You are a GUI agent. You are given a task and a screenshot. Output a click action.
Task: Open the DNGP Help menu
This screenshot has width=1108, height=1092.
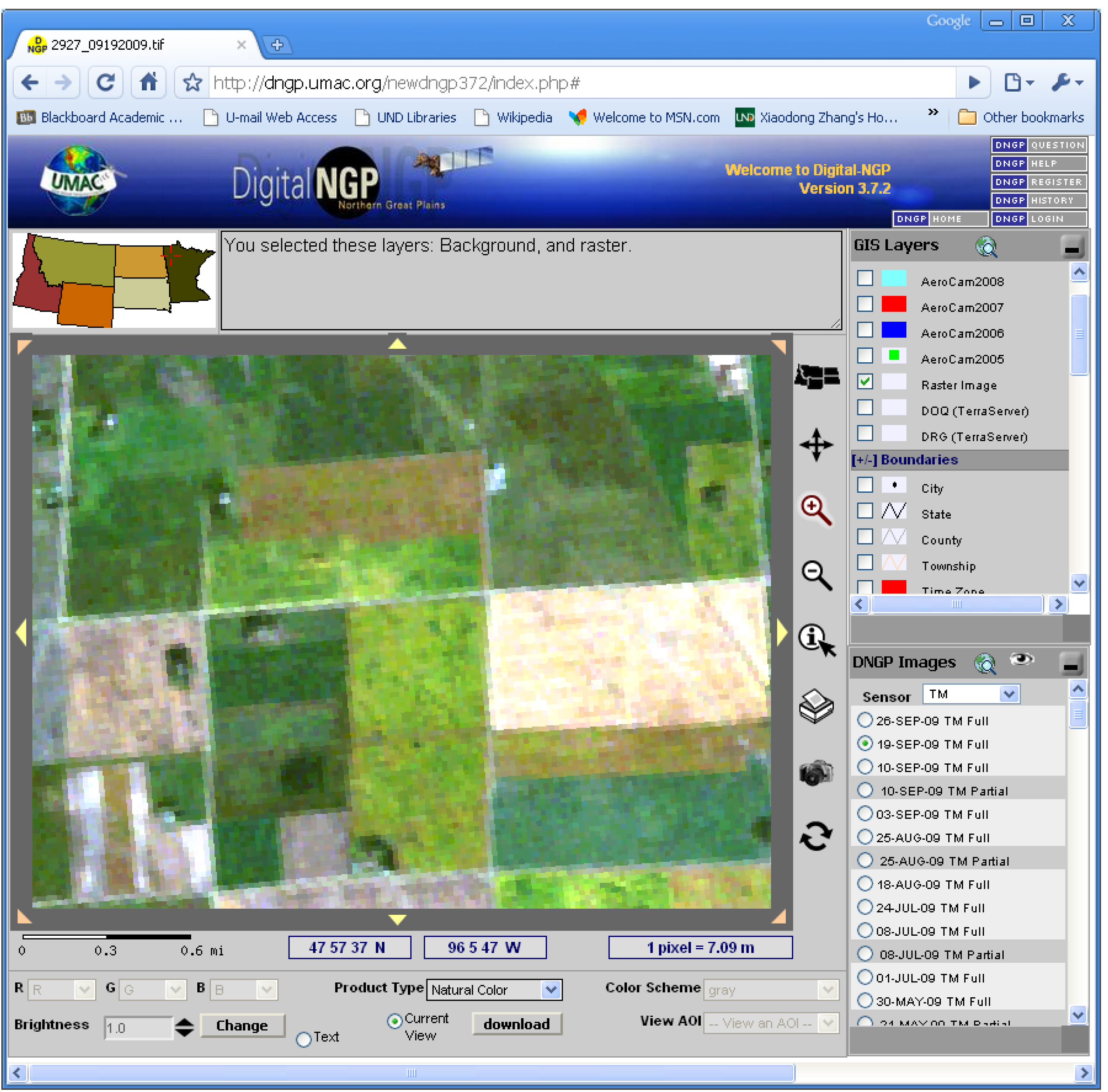point(1039,163)
